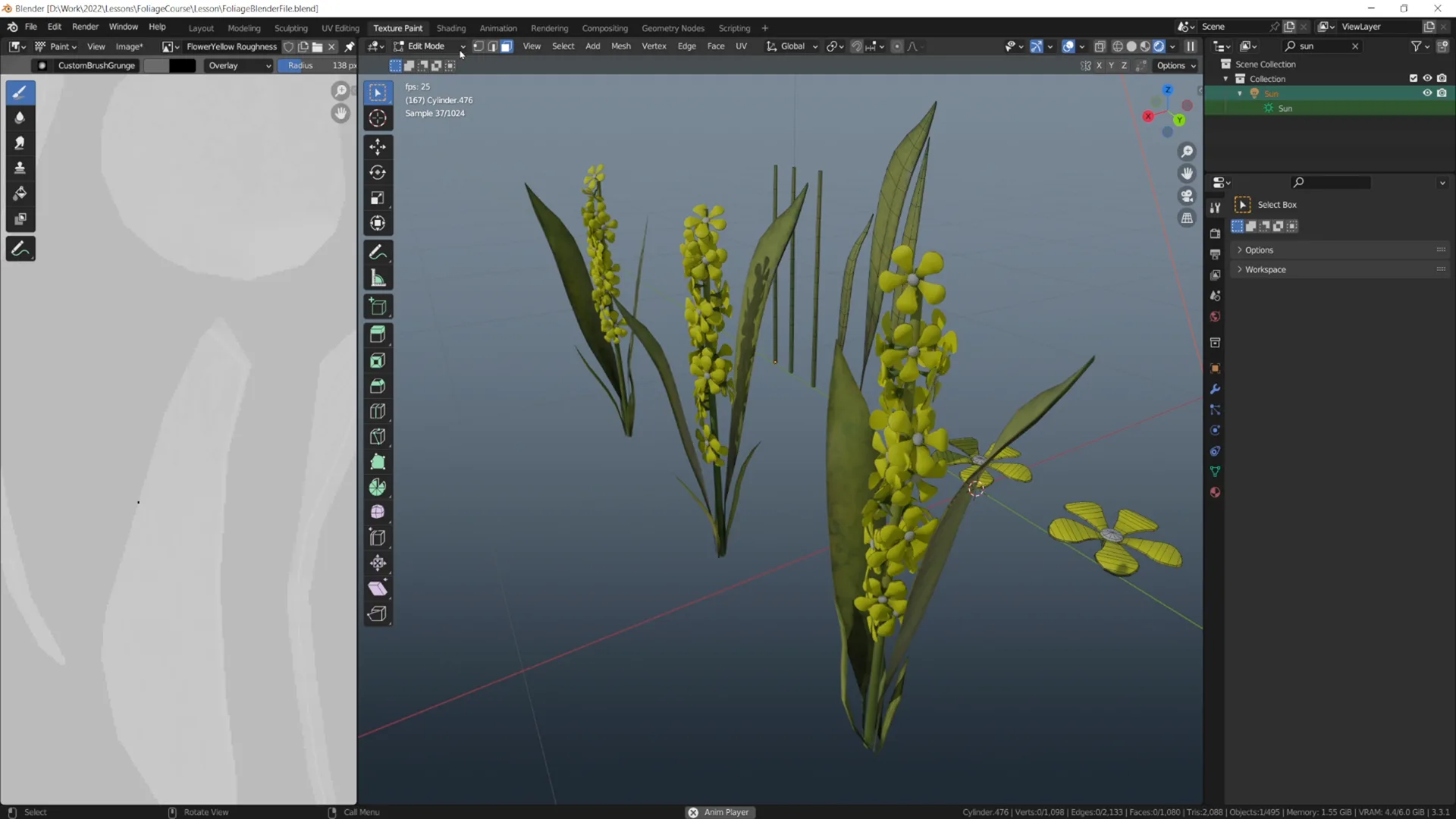Open the Edit Mode dropdown
This screenshot has height=819, width=1456.
429,46
